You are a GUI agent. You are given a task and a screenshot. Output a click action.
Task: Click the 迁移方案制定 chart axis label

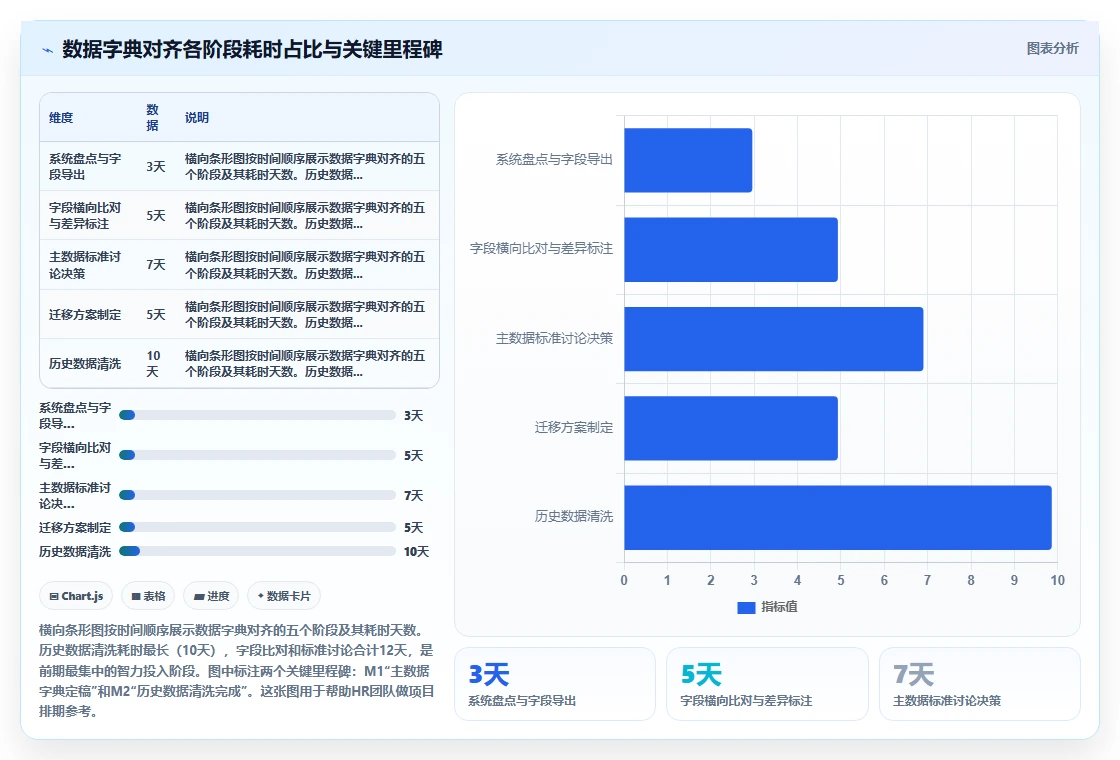point(574,428)
